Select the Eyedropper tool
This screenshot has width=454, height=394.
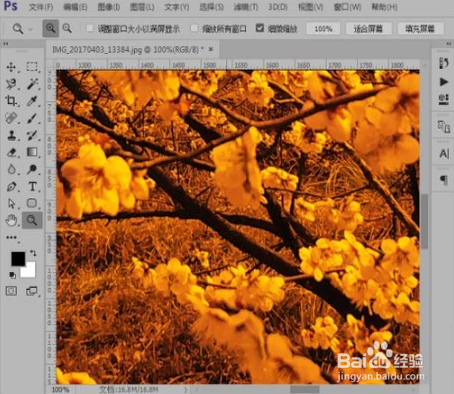[x=32, y=101]
